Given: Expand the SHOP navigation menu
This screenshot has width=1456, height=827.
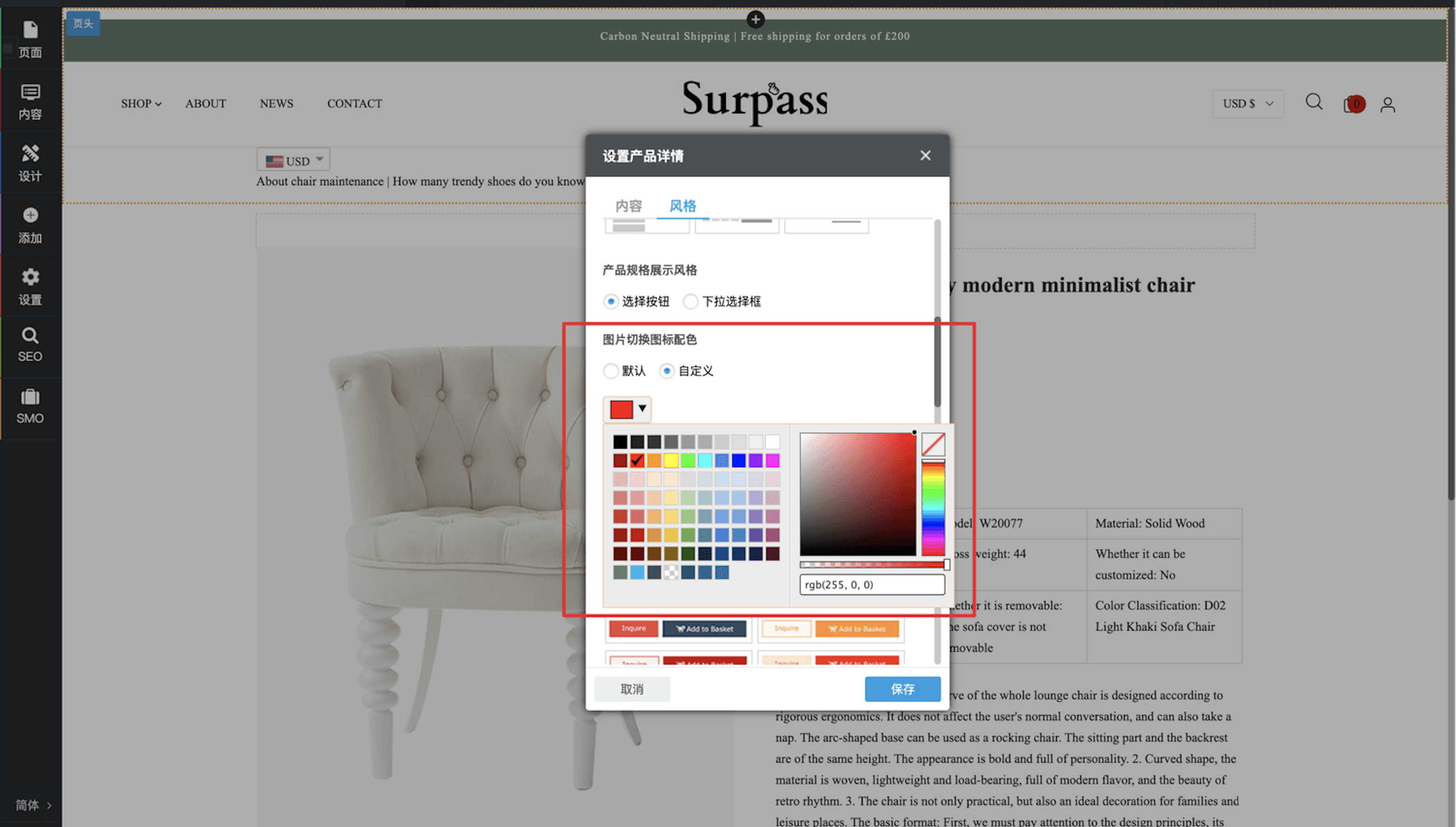Looking at the screenshot, I should point(141,104).
